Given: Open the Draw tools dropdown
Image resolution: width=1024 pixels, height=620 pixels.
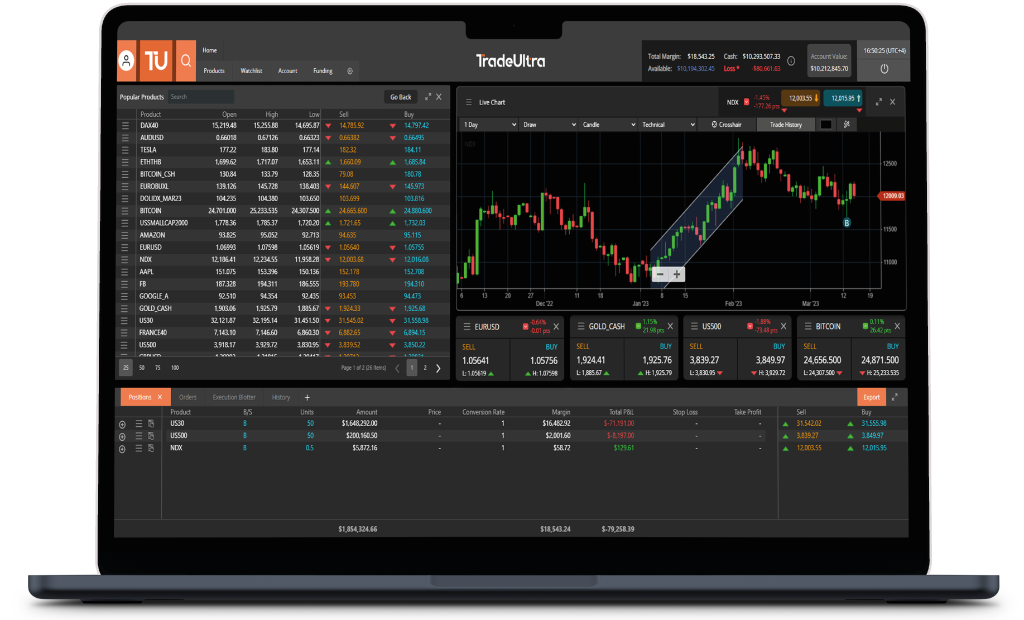Looking at the screenshot, I should [x=549, y=125].
